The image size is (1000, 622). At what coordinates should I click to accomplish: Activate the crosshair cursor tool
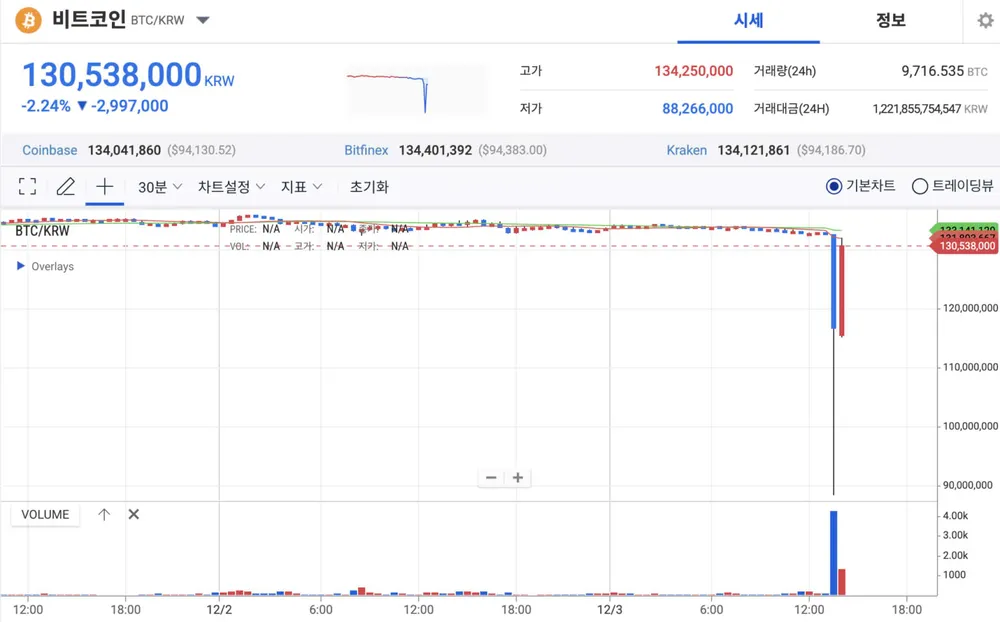click(x=104, y=187)
